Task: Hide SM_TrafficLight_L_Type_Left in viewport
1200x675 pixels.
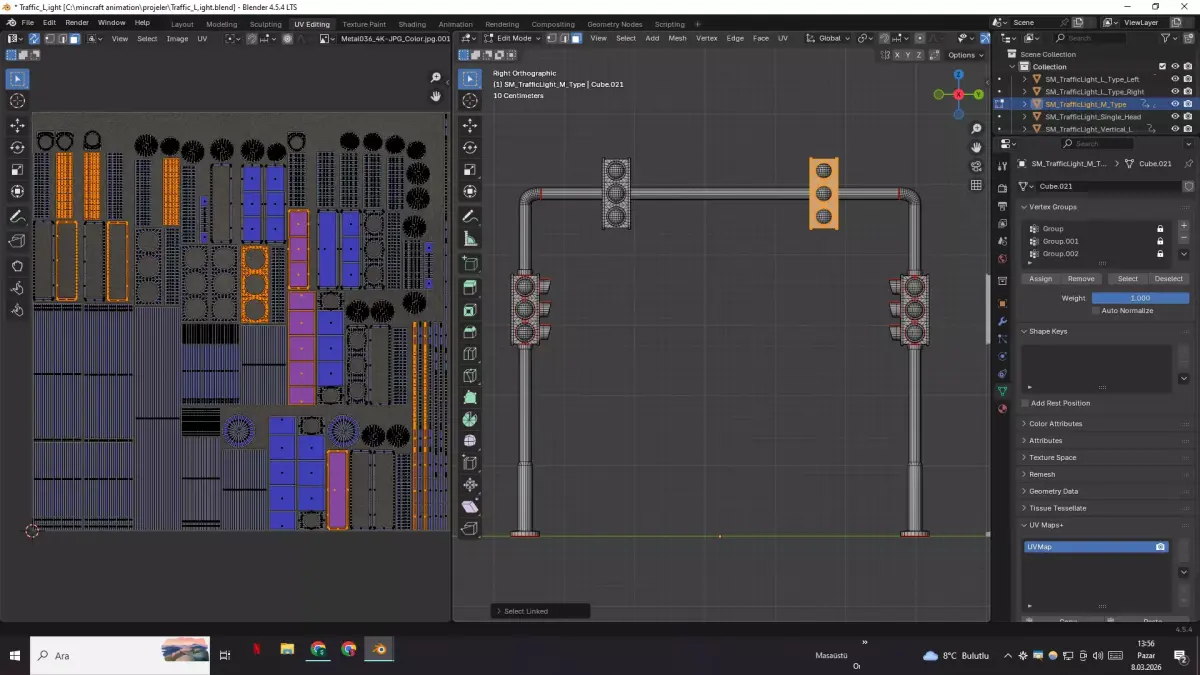Action: point(1174,79)
